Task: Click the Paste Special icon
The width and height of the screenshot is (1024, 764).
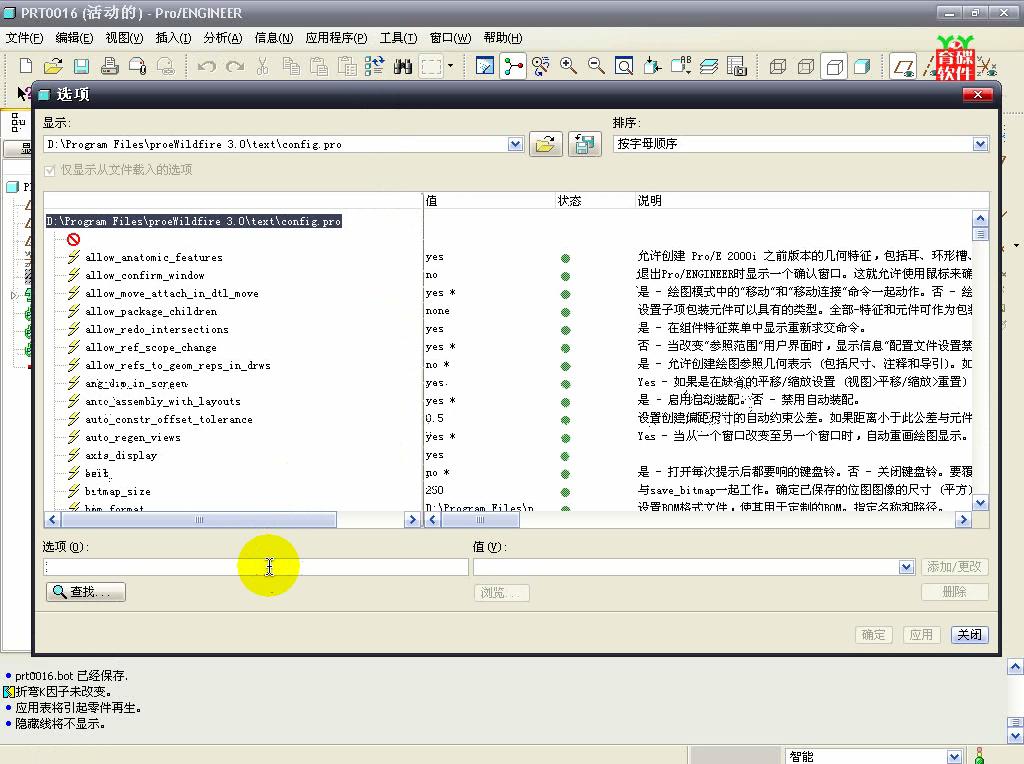Action: [347, 66]
